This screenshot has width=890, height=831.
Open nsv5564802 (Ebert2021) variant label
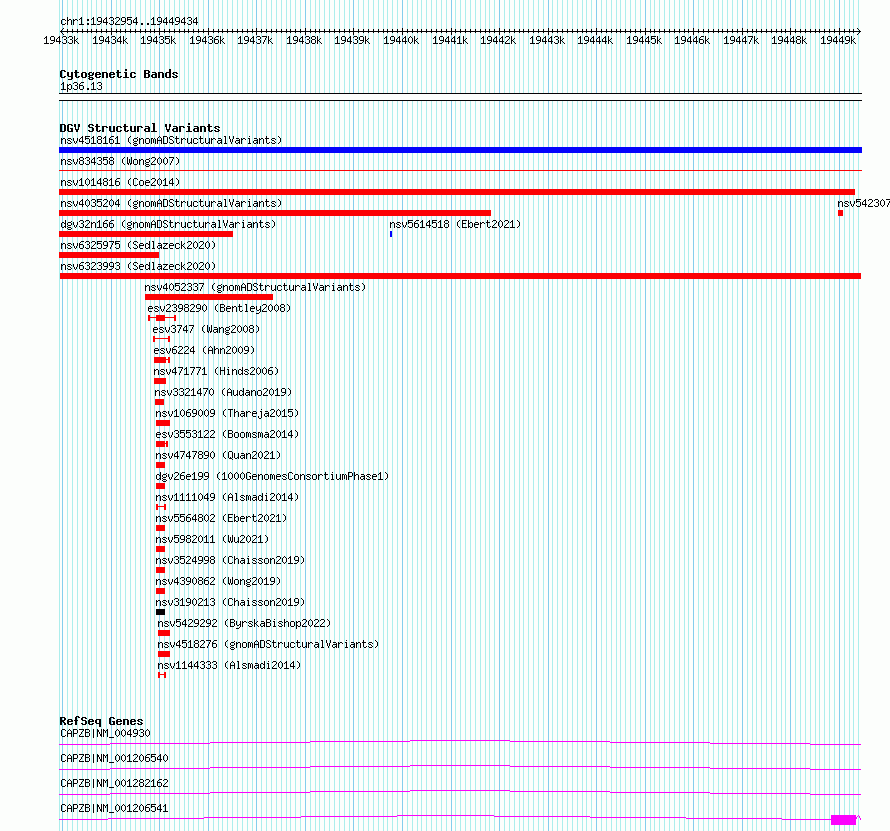(221, 518)
